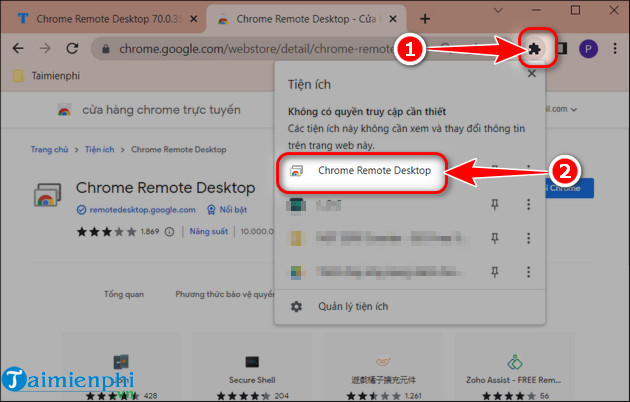This screenshot has width=630, height=402.
Task: Open the Extensions puzzle-piece menu
Action: (534, 49)
